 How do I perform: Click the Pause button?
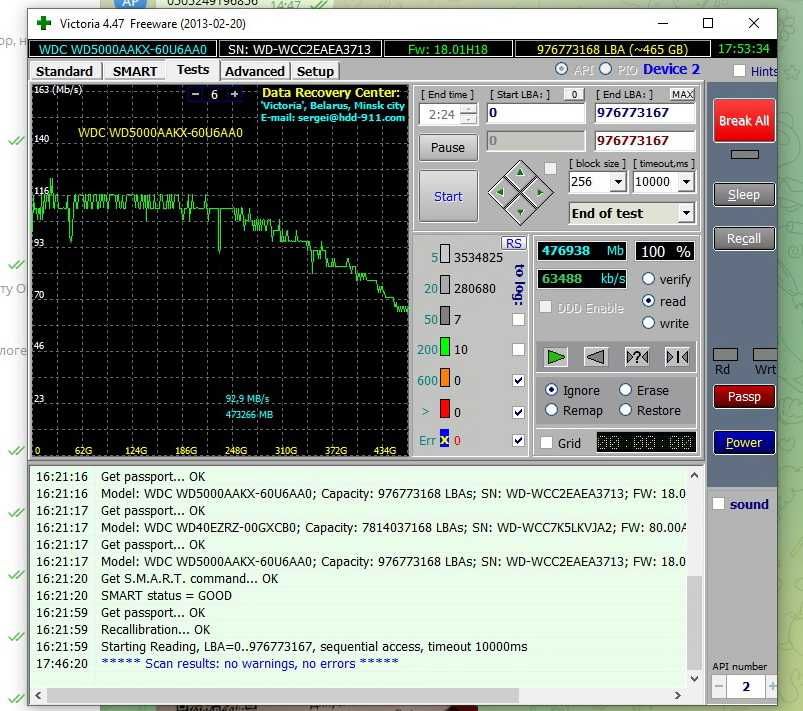coord(448,148)
